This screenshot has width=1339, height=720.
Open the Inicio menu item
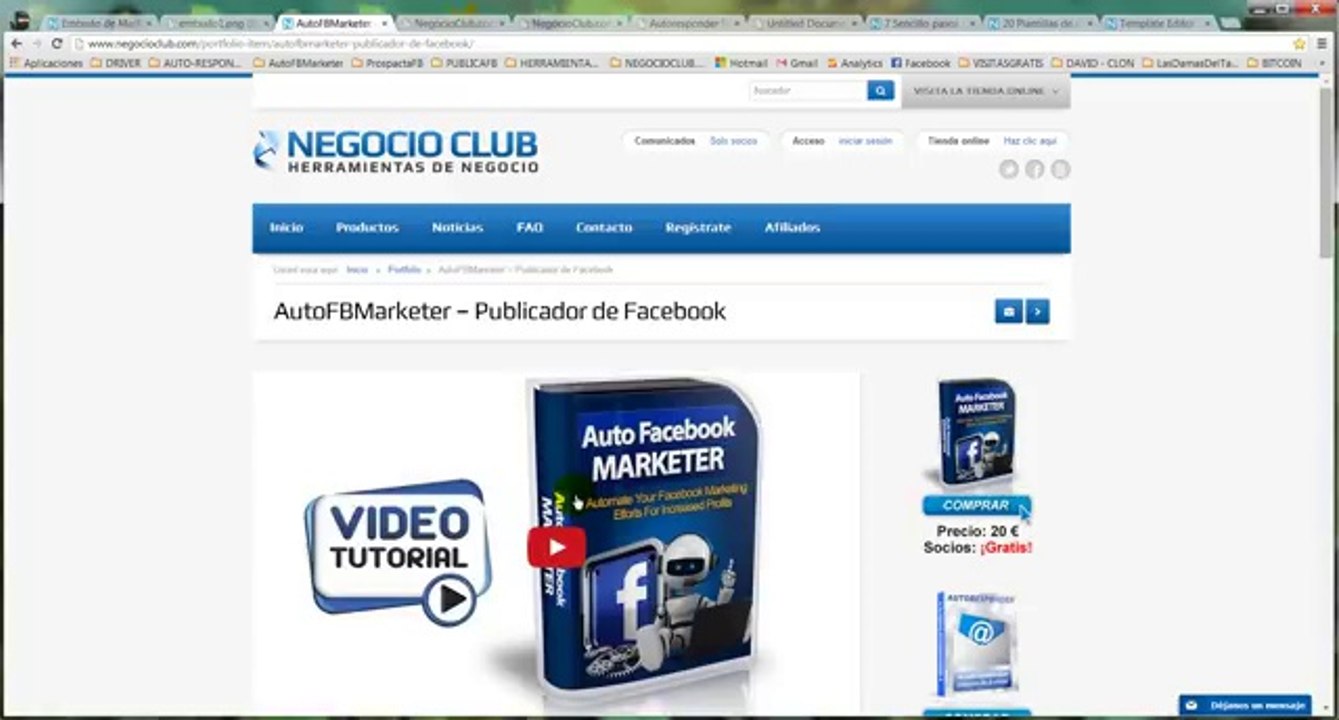(x=286, y=228)
